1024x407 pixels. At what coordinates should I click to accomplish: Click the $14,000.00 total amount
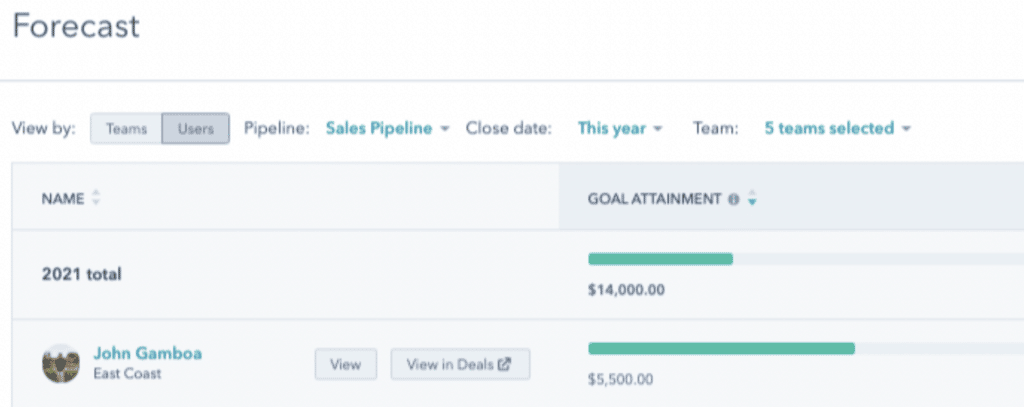(x=626, y=289)
